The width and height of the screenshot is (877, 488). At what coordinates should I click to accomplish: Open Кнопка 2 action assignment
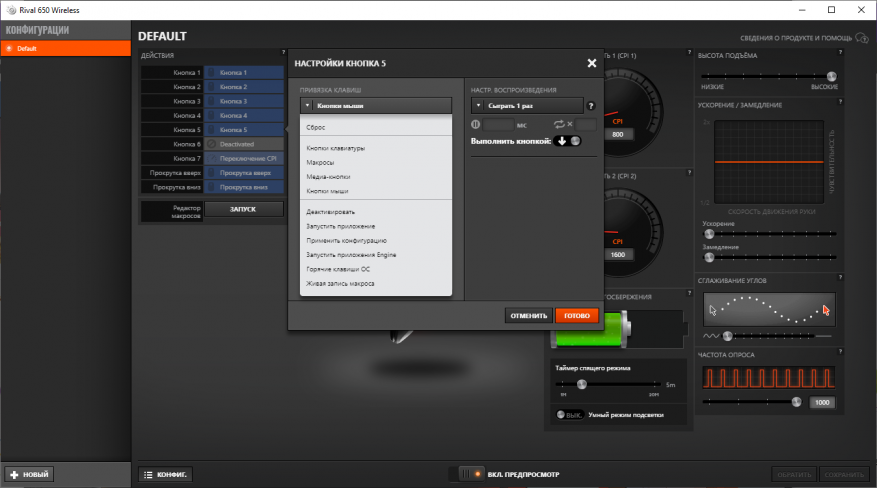244,87
